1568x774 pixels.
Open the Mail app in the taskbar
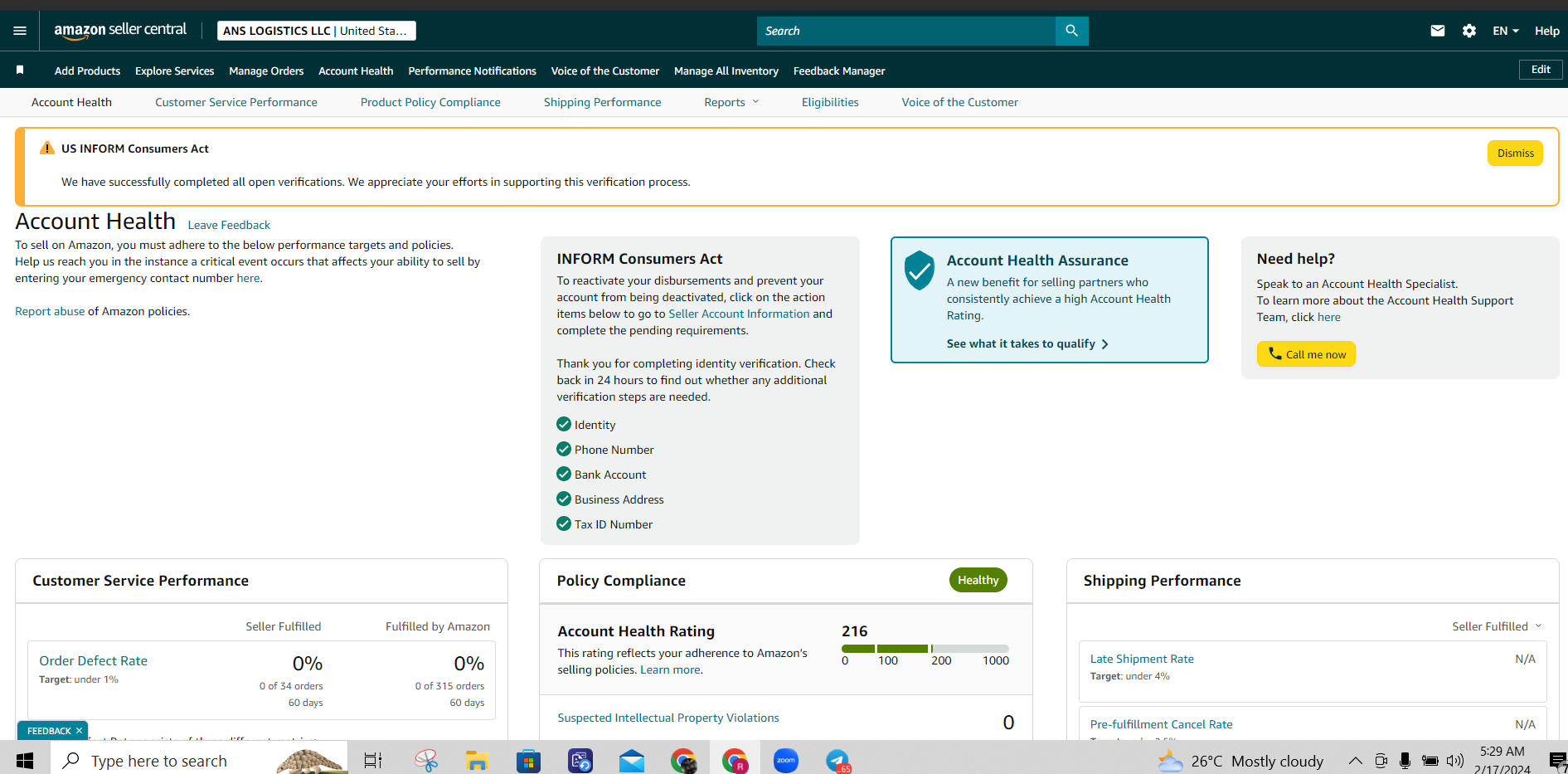click(632, 760)
